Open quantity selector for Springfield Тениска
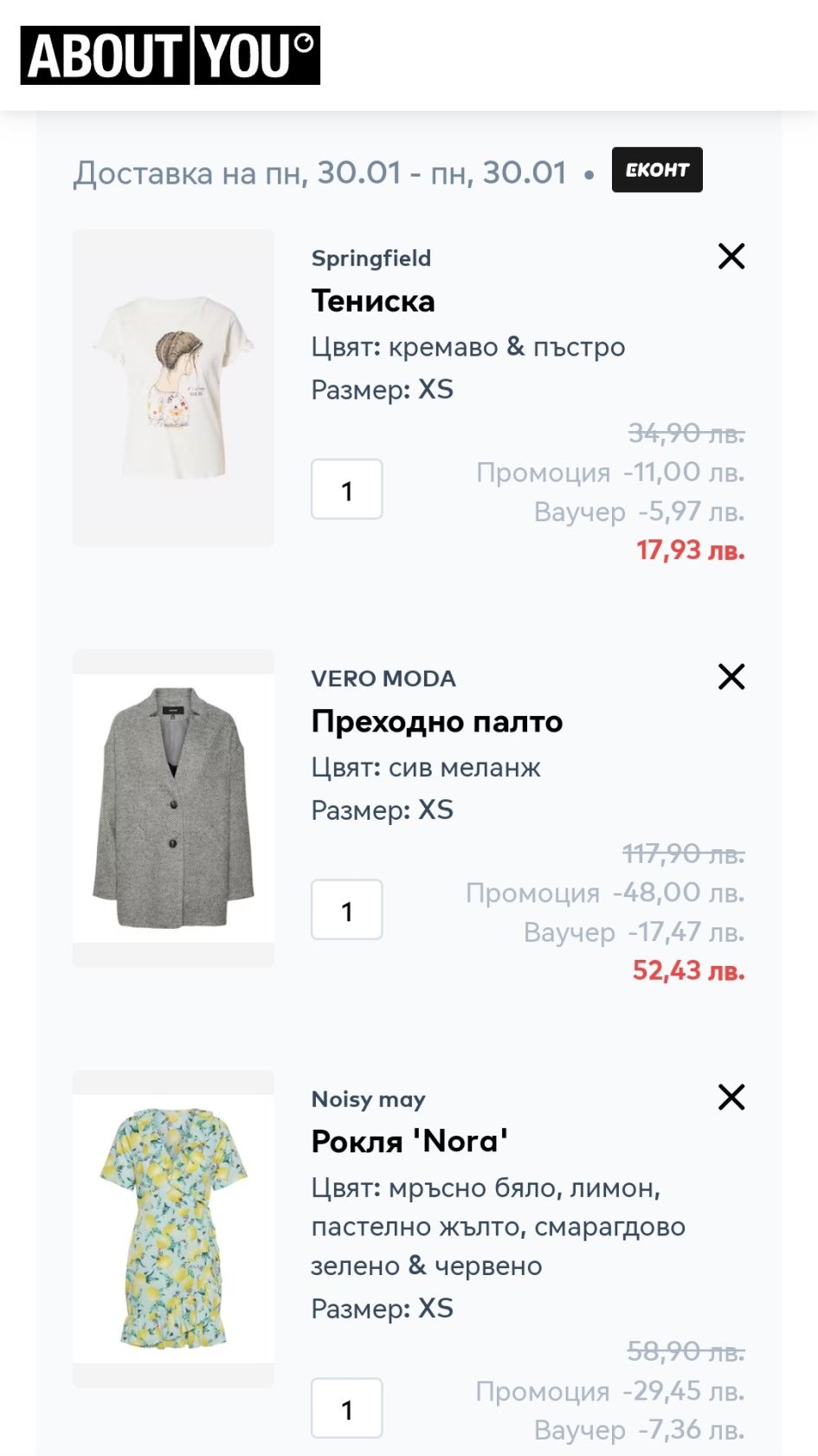 (x=347, y=490)
